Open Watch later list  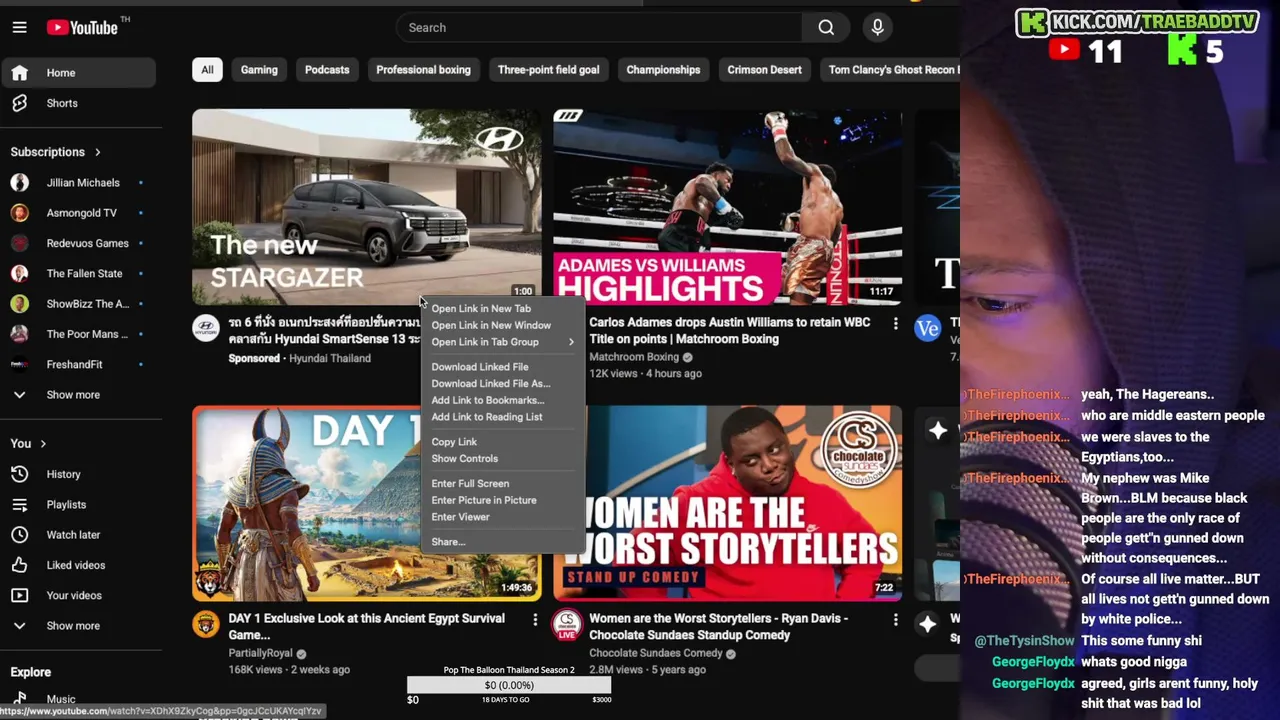(x=78, y=535)
